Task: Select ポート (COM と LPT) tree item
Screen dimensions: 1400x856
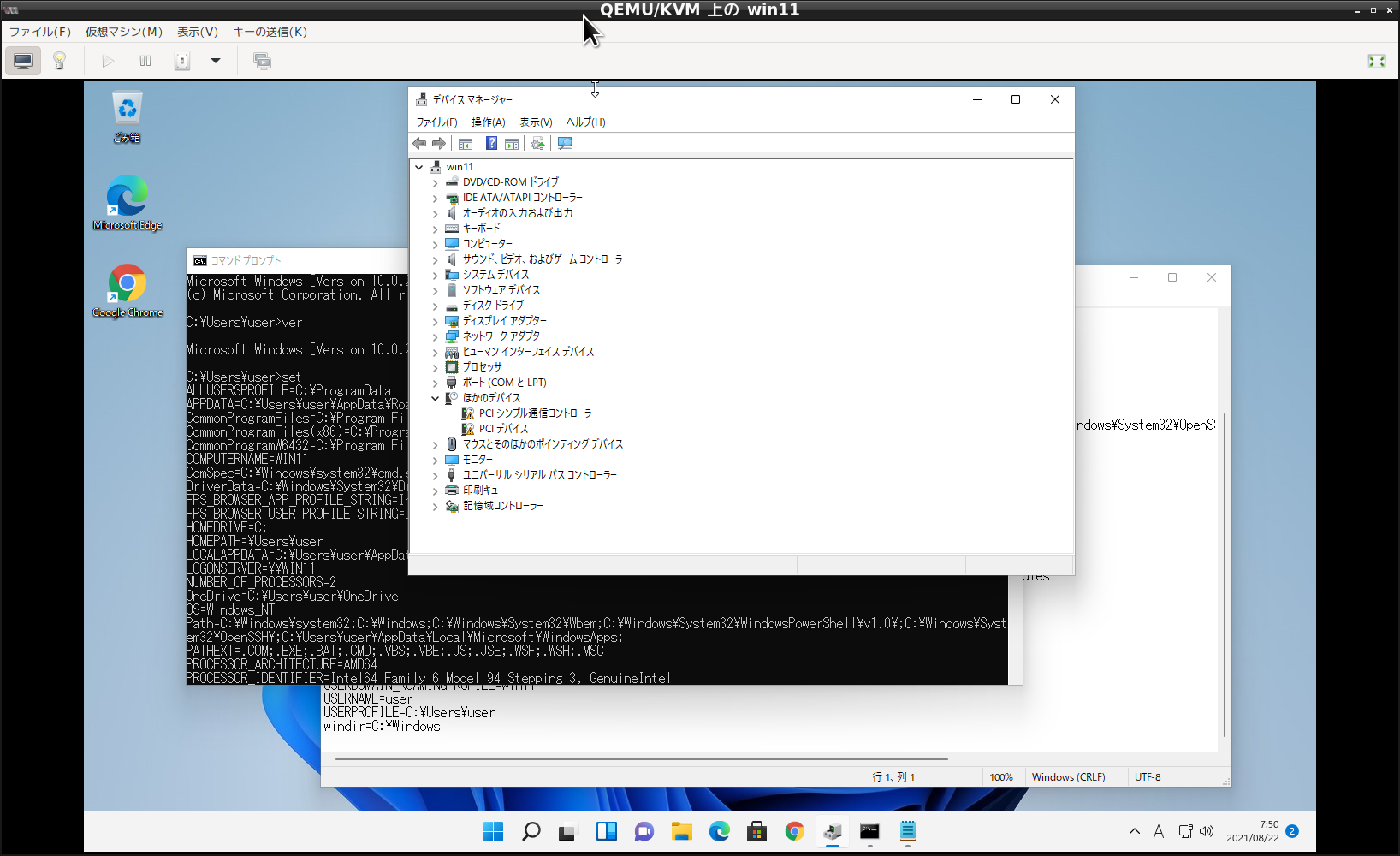Action: [504, 383]
